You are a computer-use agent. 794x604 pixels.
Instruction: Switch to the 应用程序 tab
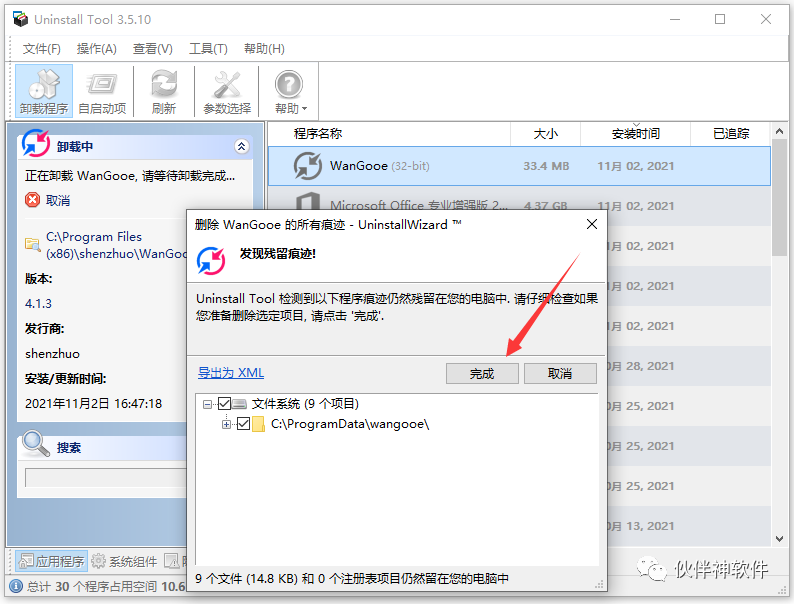point(51,561)
